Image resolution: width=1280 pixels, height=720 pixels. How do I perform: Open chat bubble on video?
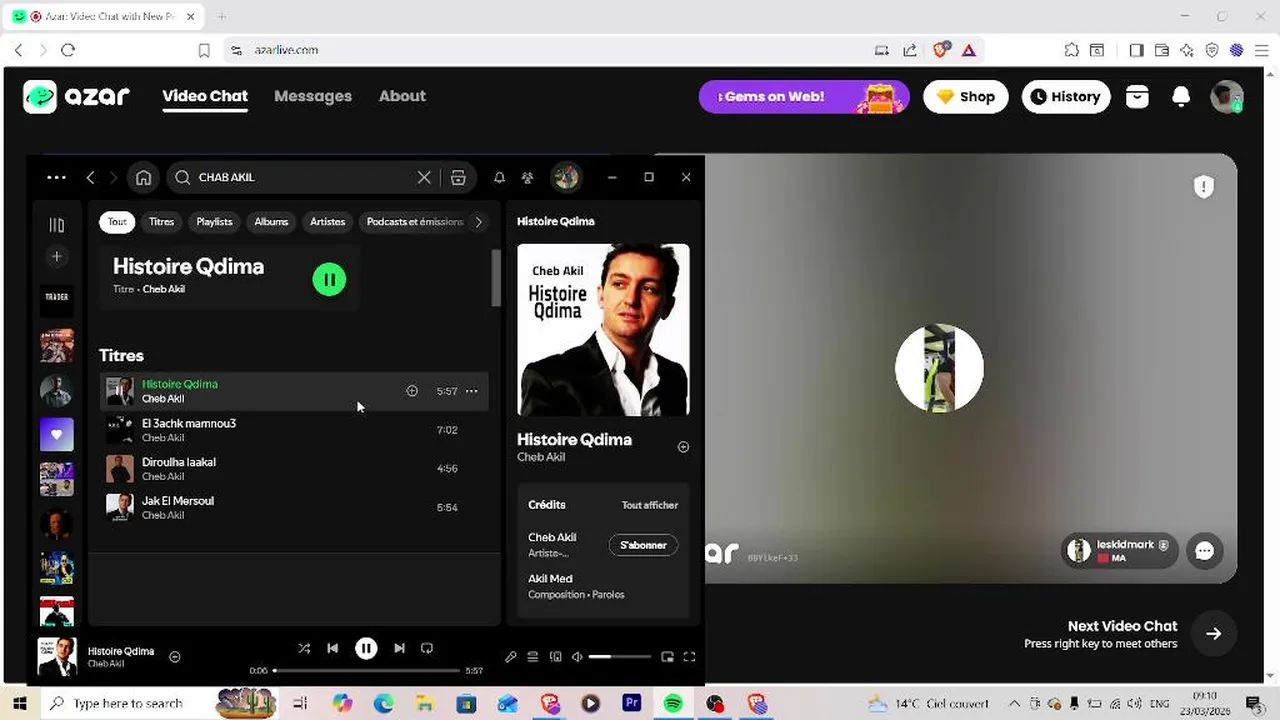point(1205,551)
